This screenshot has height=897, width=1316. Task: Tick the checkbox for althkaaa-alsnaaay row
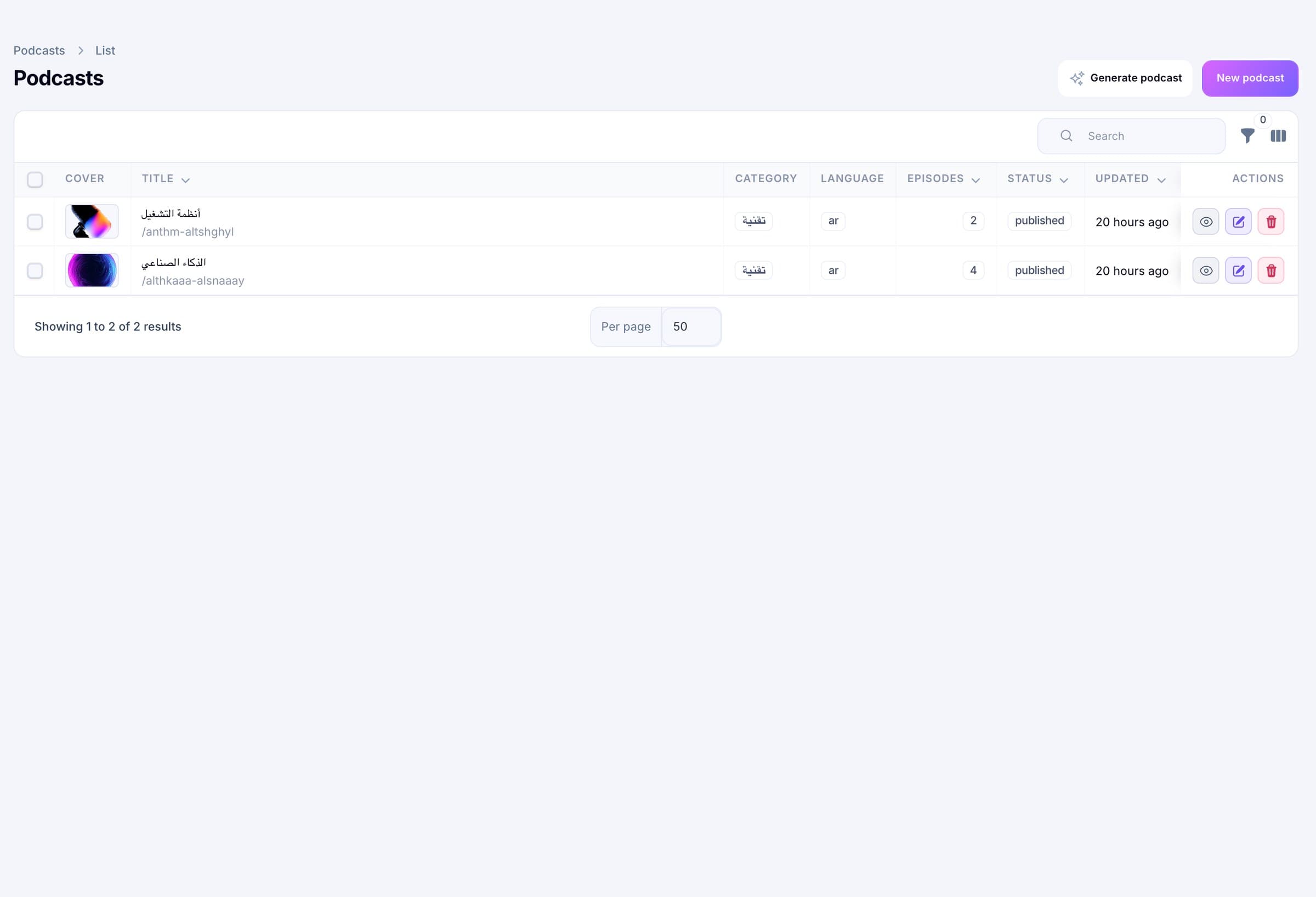tap(35, 271)
